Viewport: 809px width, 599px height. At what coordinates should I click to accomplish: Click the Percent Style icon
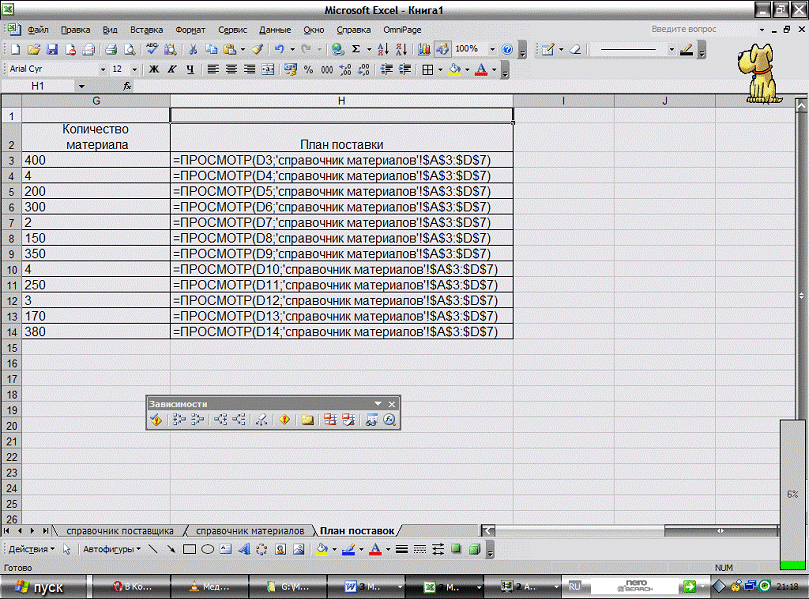(309, 69)
